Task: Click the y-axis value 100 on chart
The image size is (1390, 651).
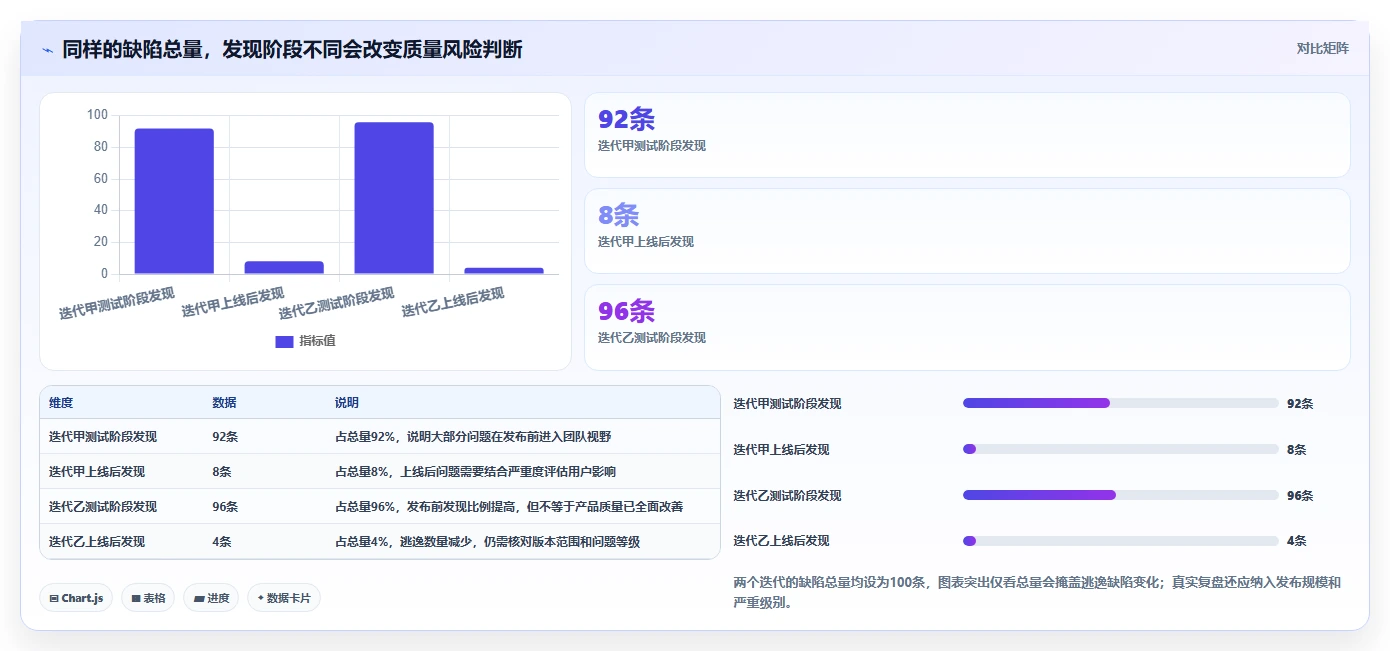Action: click(x=97, y=115)
